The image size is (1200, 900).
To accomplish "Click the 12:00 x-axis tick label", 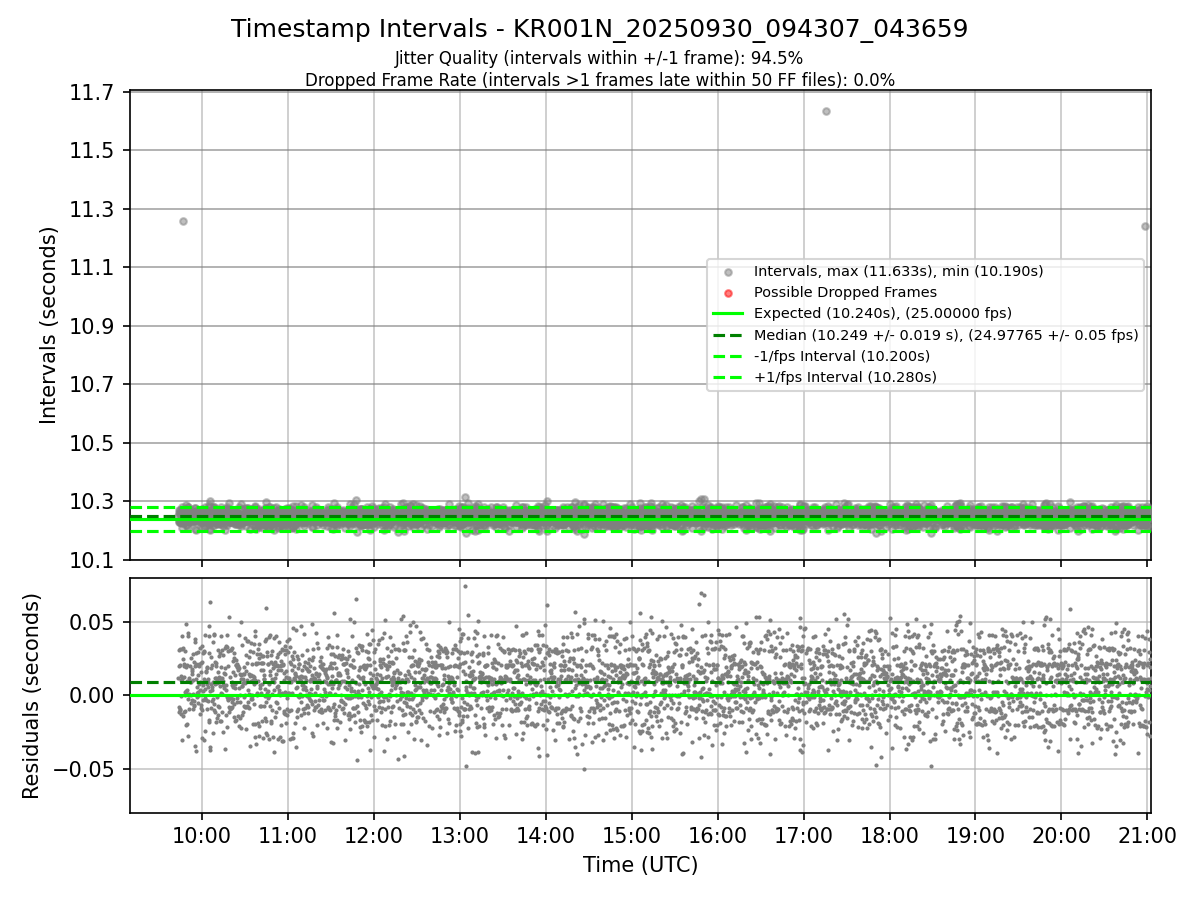I will point(374,834).
